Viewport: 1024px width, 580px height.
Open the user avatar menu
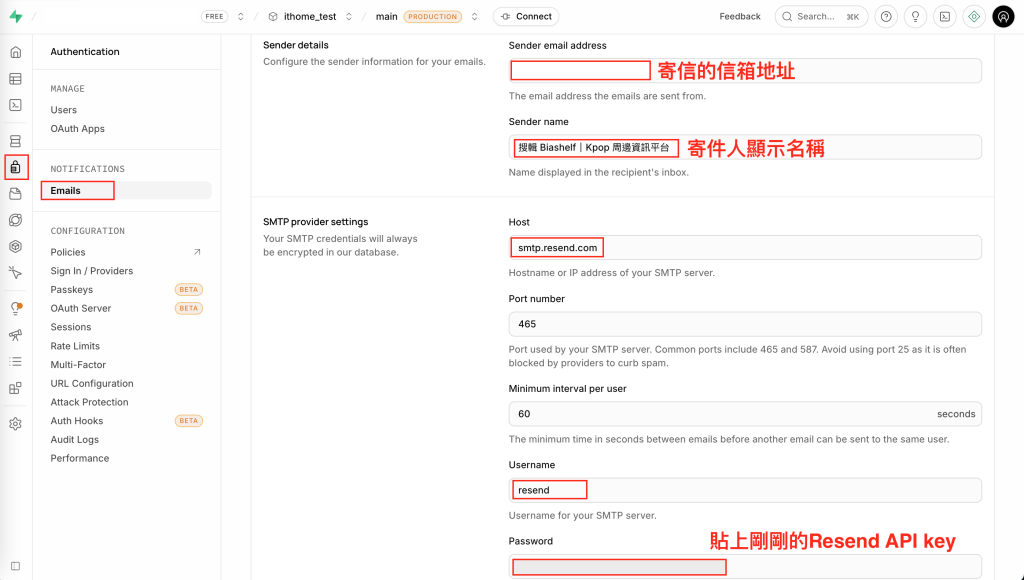tap(1003, 16)
